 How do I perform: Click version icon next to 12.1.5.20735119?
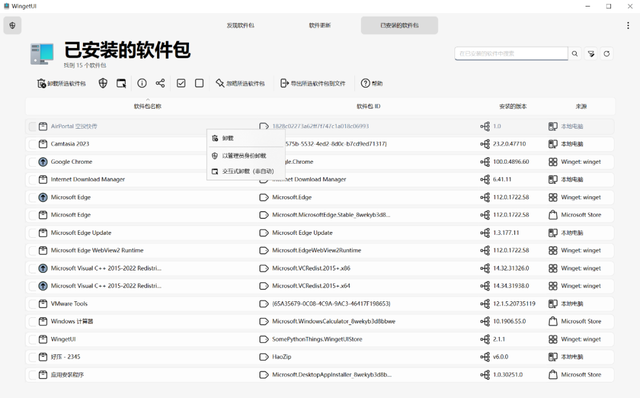[485, 304]
